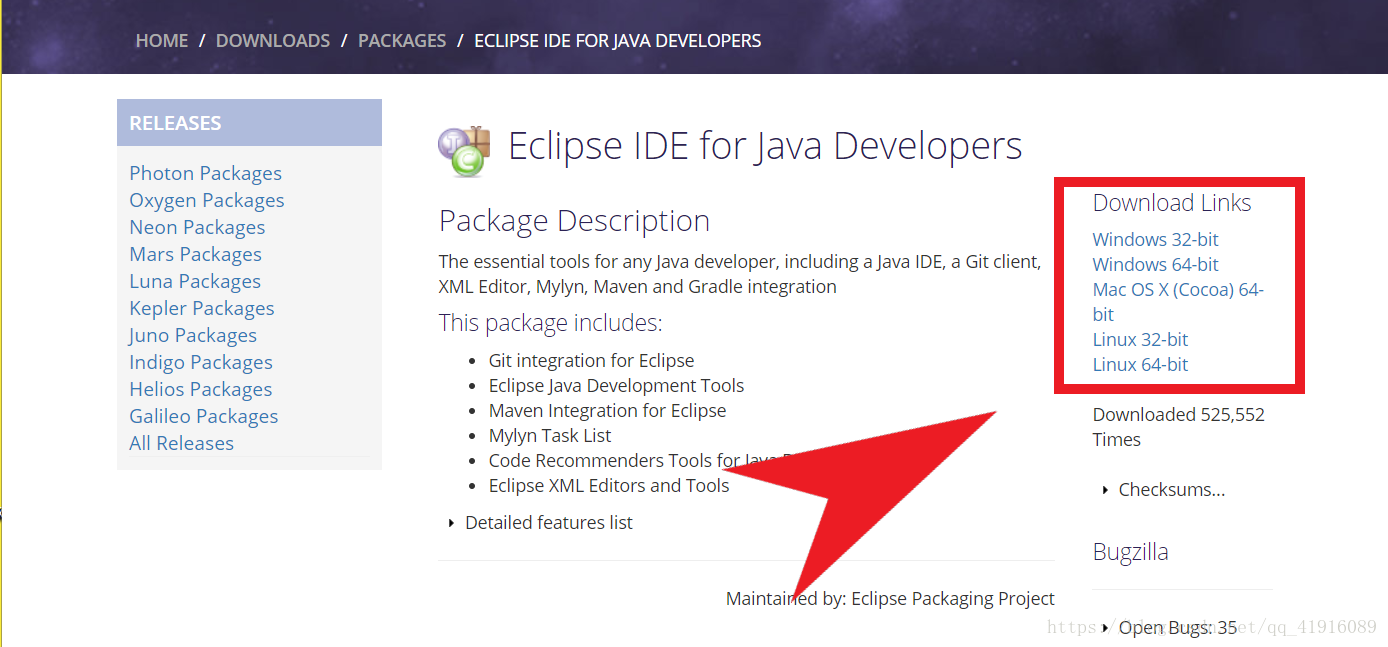Image resolution: width=1388 pixels, height=647 pixels.
Task: Open Neon Packages releases
Action: tap(197, 227)
